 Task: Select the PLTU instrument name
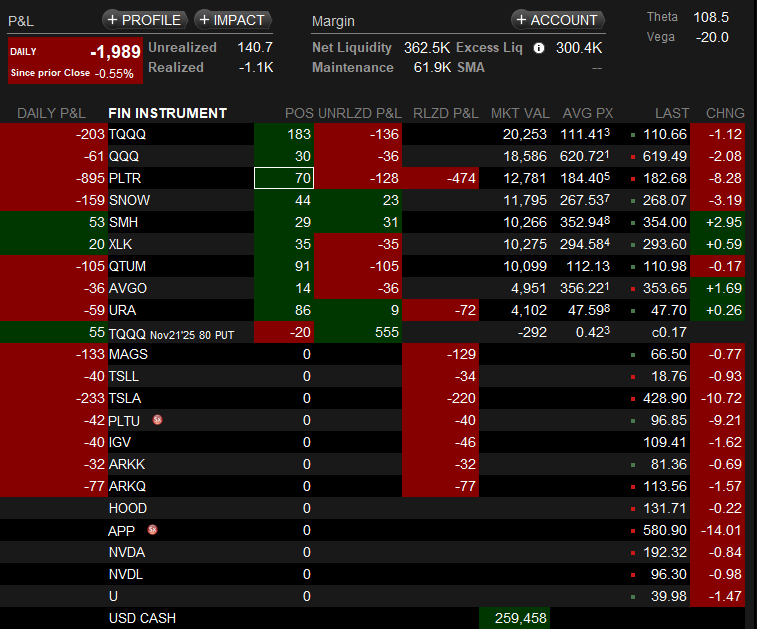124,420
